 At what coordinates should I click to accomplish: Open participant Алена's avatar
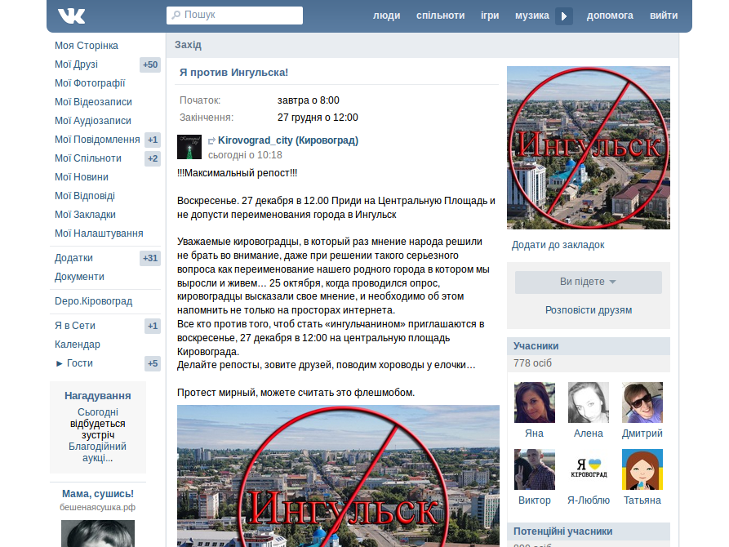tap(588, 402)
